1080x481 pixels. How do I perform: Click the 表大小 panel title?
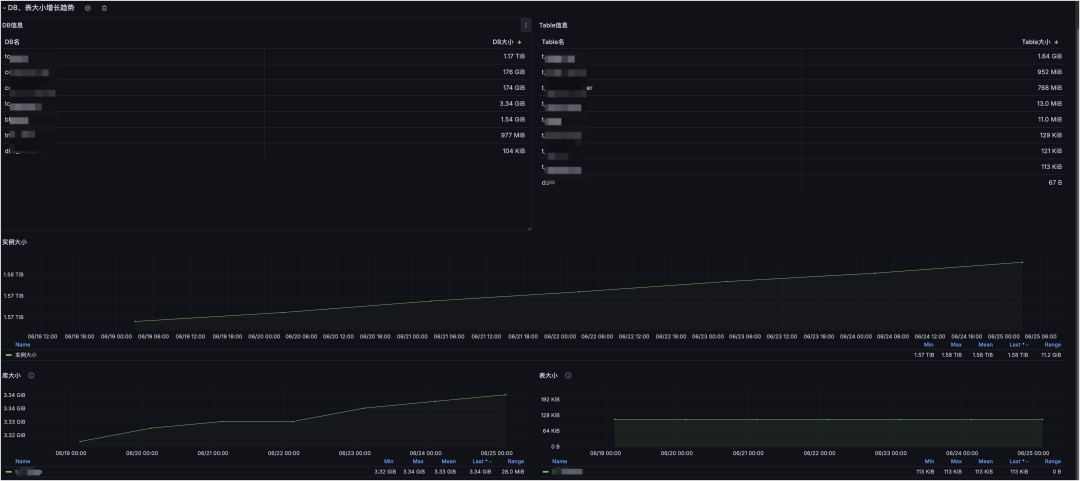coord(549,376)
